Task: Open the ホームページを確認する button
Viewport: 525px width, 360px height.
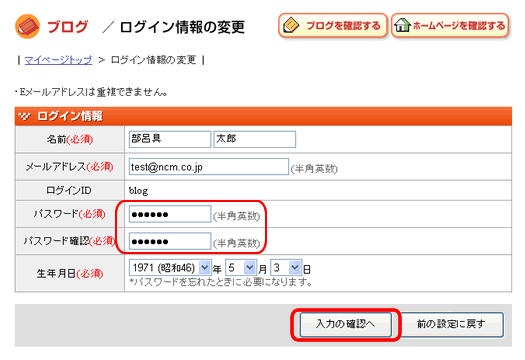Action: click(x=450, y=25)
